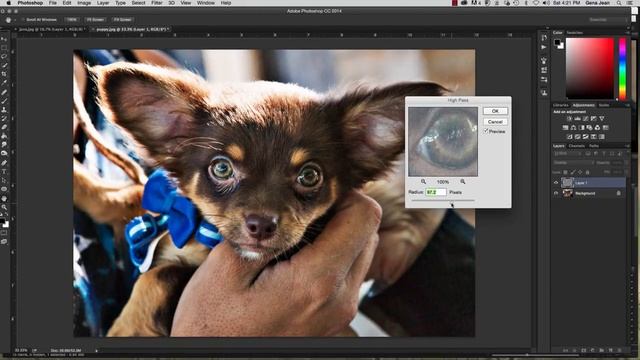Select the Rectangular Marquee tool
640x360 pixels.
coord(4,48)
